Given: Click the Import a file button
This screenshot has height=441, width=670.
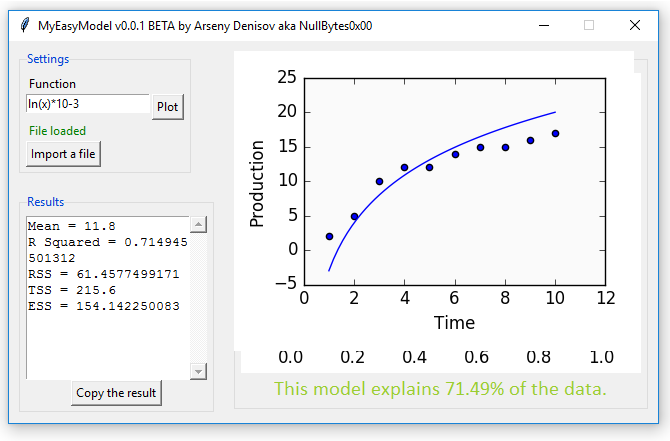Looking at the screenshot, I should coord(63,154).
